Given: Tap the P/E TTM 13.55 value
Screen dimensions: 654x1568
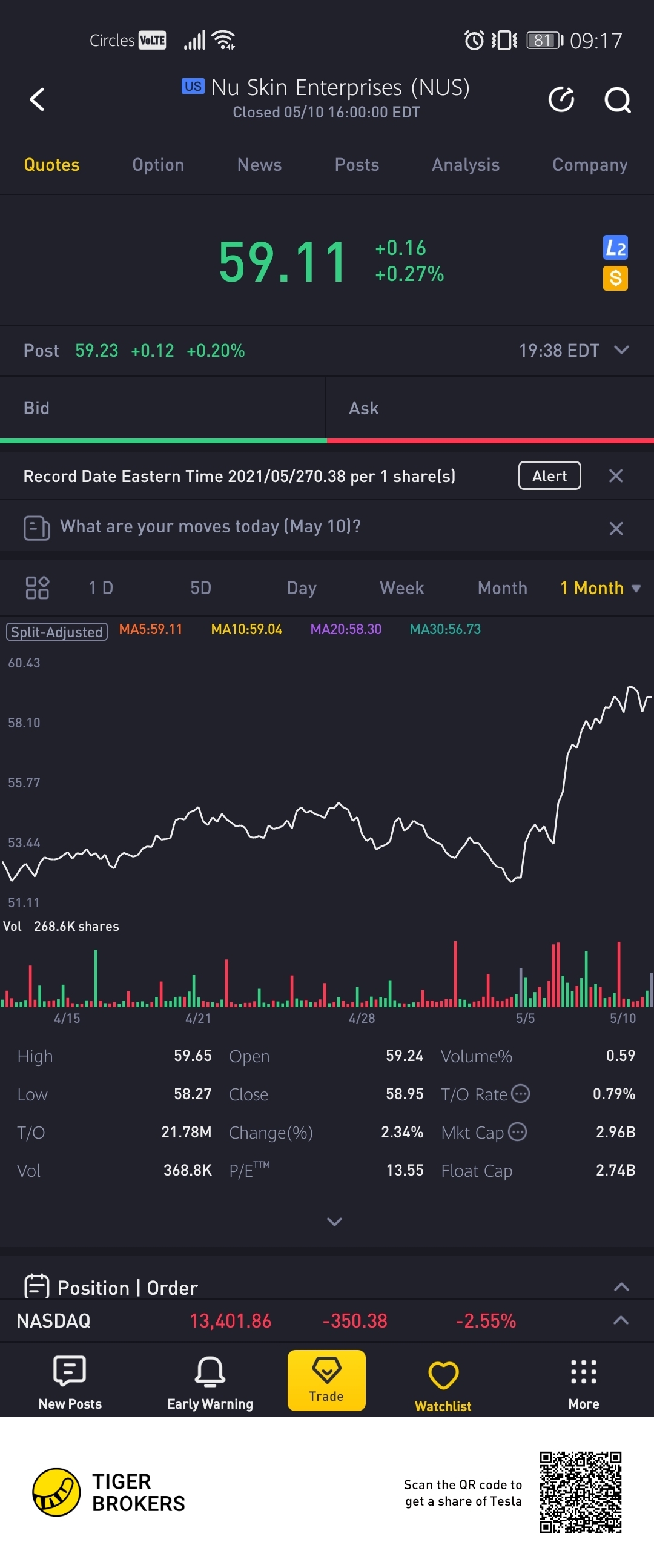Looking at the screenshot, I should click(405, 1169).
